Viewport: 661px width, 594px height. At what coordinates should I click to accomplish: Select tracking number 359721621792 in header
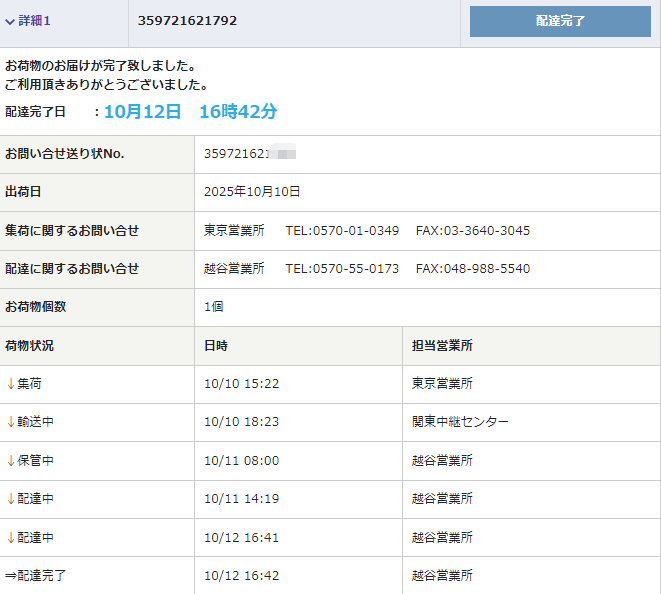click(187, 21)
